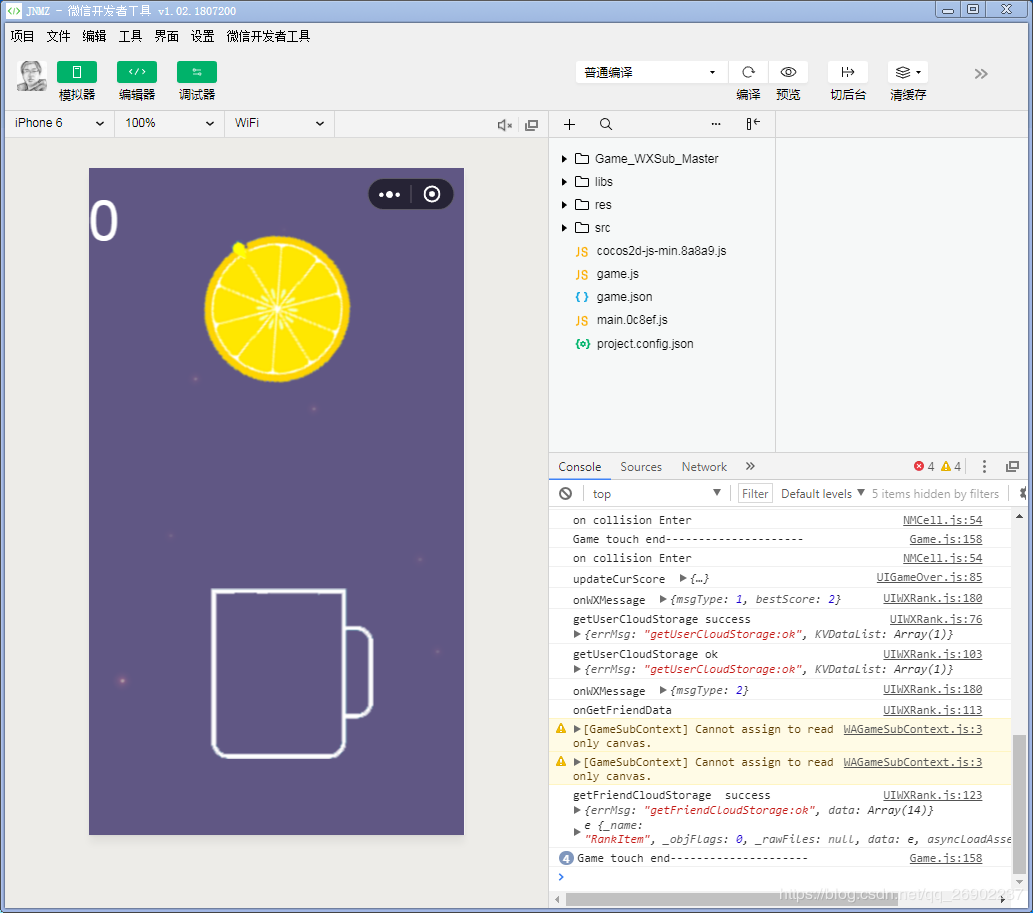This screenshot has height=913, width=1033.
Task: Open the 工具 menu
Action: [x=130, y=36]
